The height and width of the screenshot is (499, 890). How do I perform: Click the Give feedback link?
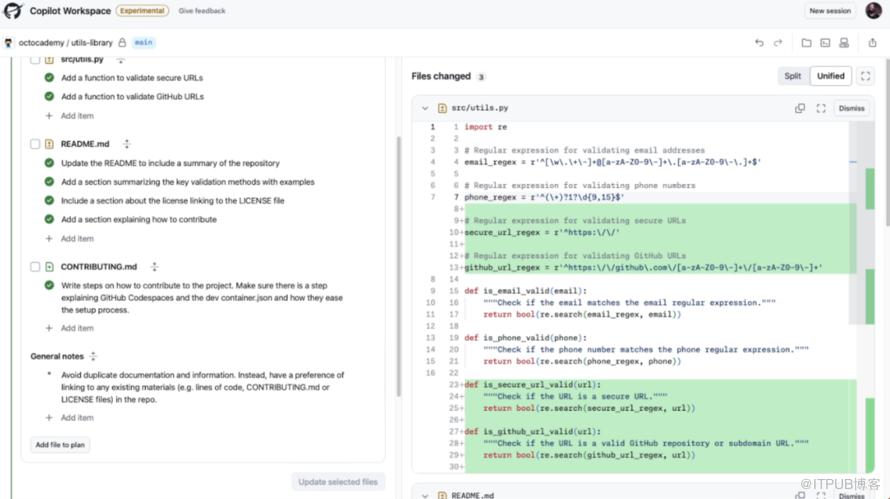[x=202, y=11]
